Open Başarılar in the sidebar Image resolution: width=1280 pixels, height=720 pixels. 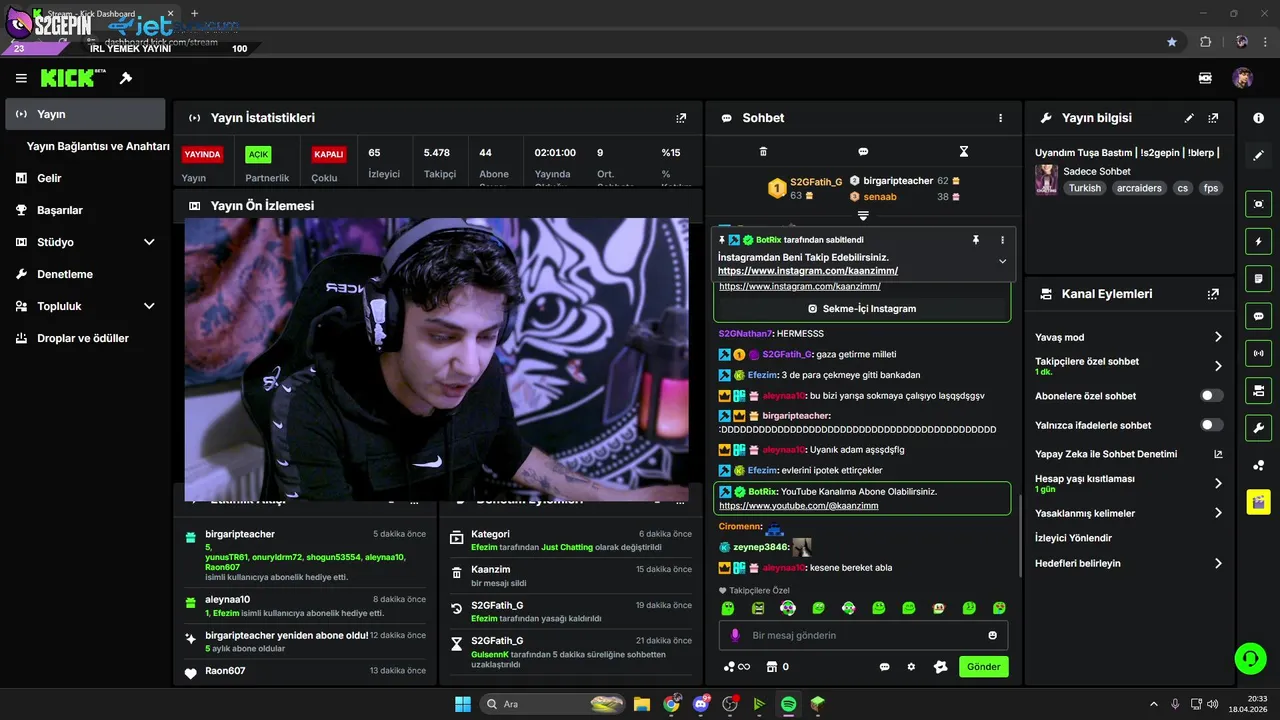coord(85,210)
